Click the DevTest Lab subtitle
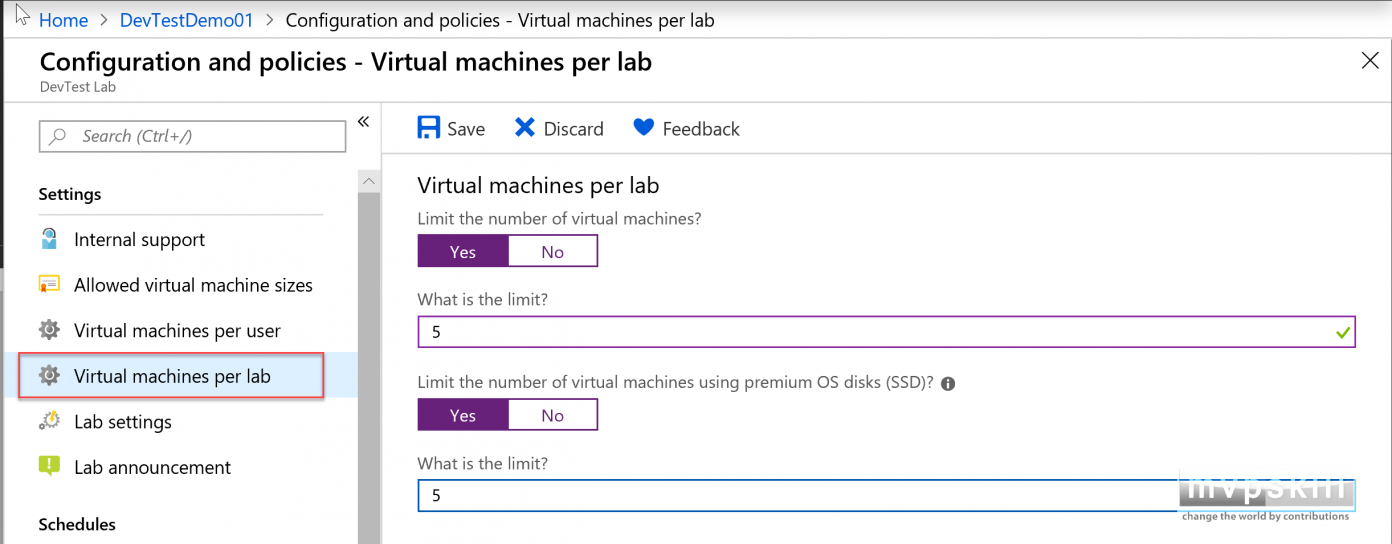Screen dimensions: 1392x544 coord(78,87)
